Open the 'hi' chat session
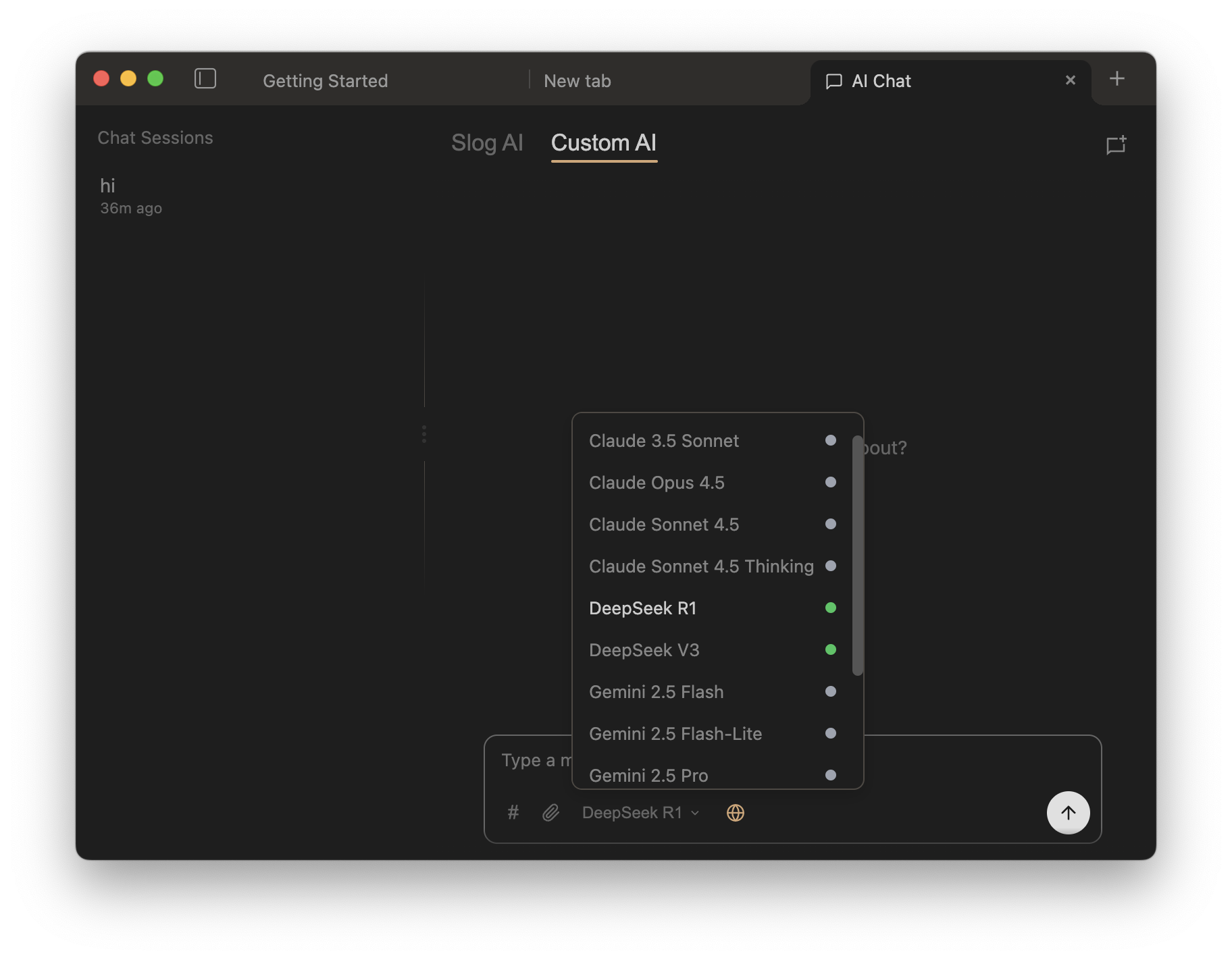The width and height of the screenshot is (1232, 960). pyautogui.click(x=131, y=196)
